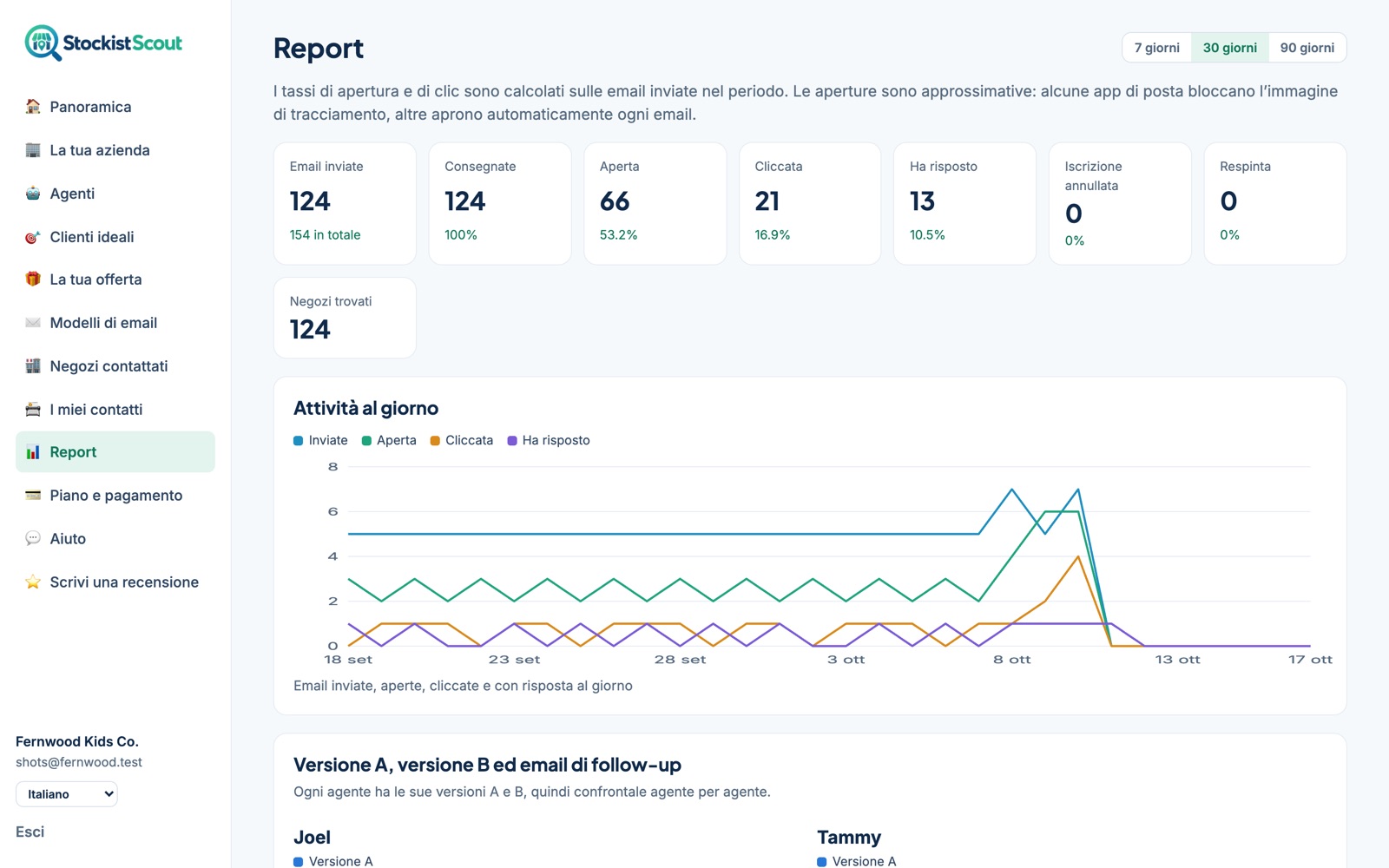Click the gift icon beside La tua offerta
1389x868 pixels.
[33, 279]
